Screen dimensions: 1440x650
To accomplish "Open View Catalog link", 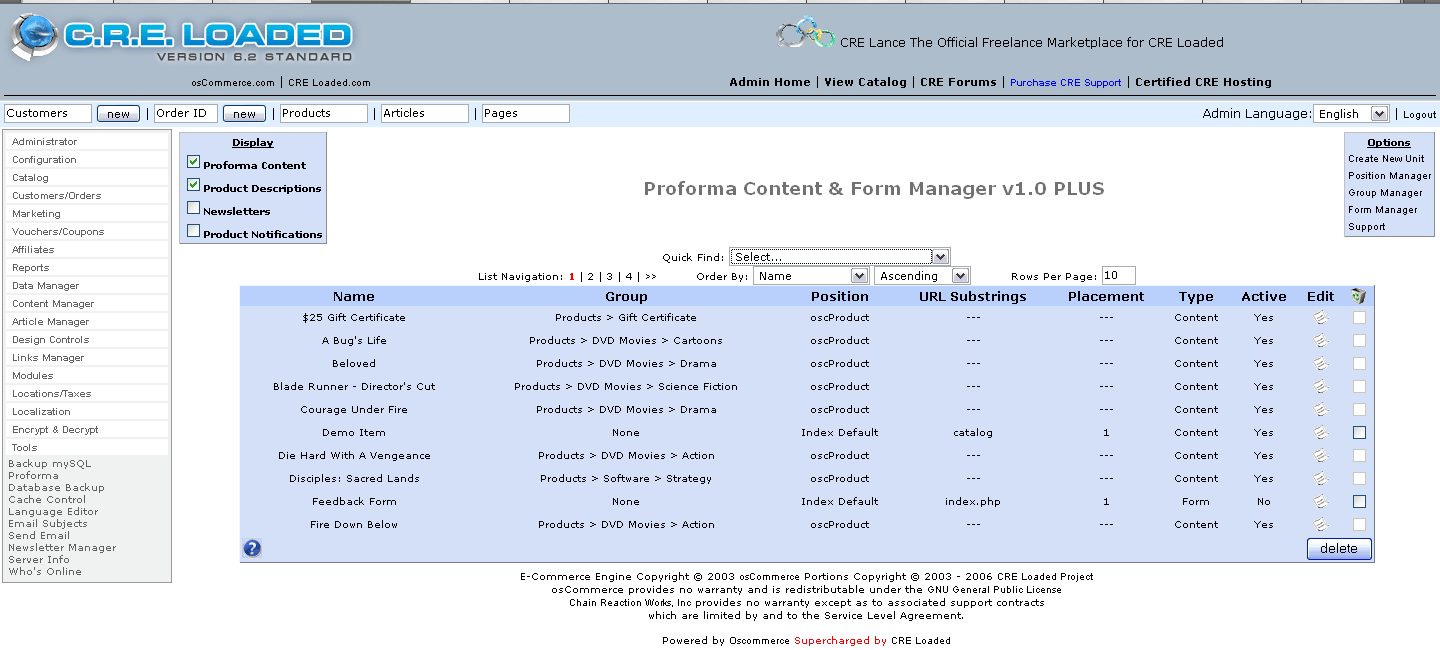I will point(865,82).
